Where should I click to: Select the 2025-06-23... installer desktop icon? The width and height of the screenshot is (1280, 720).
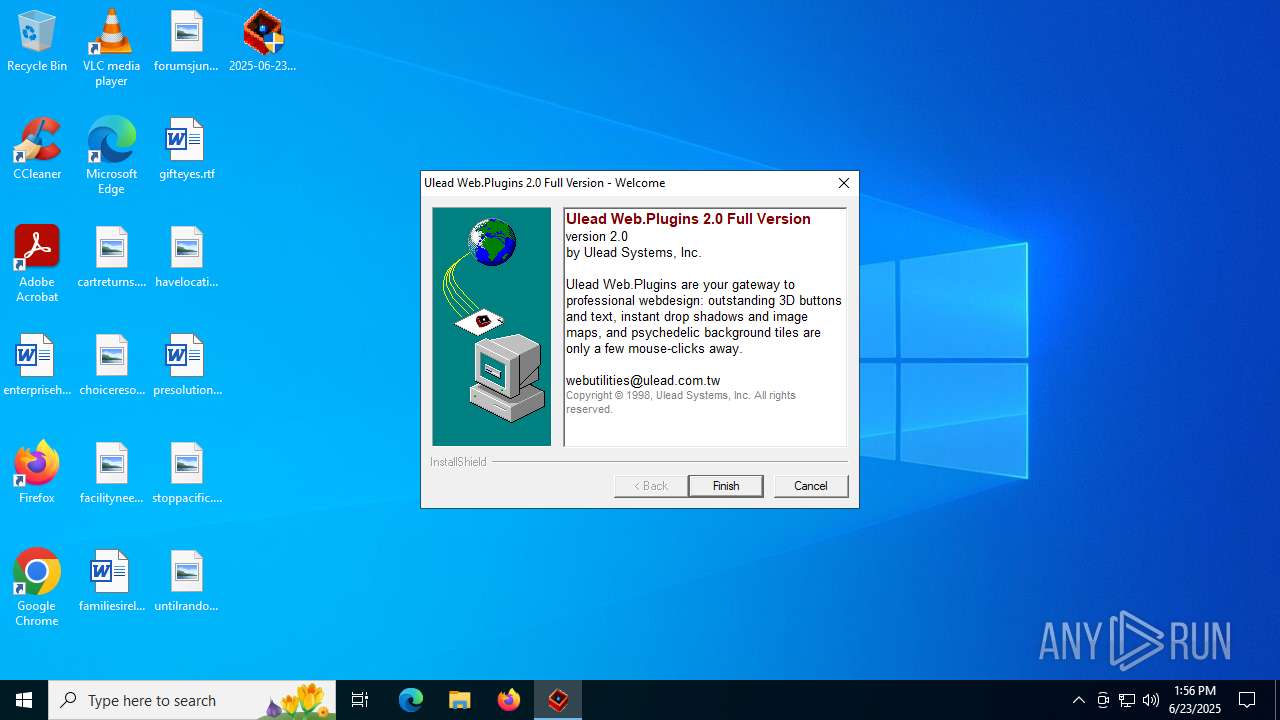point(262,42)
